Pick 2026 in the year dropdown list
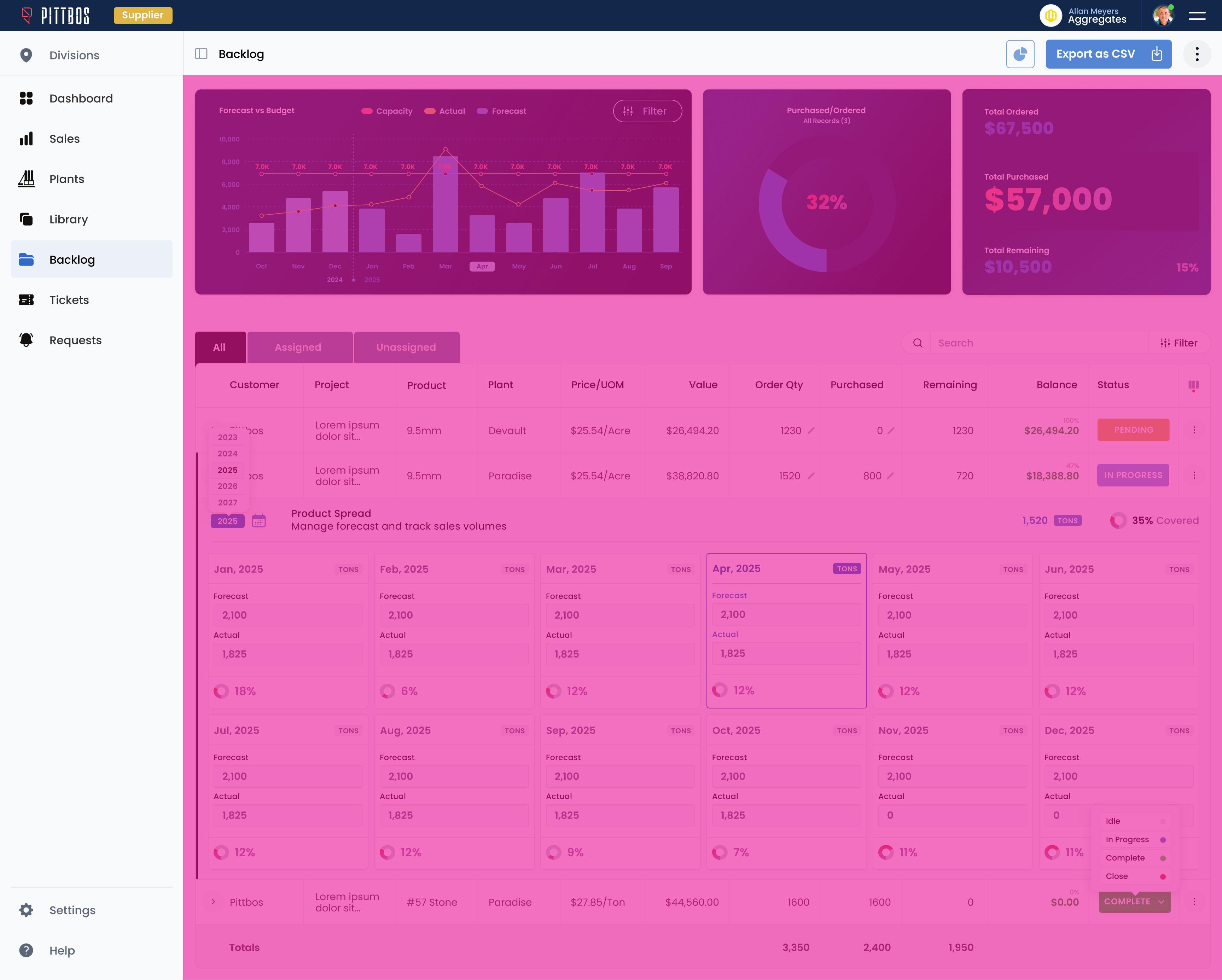1222x980 pixels. point(227,486)
